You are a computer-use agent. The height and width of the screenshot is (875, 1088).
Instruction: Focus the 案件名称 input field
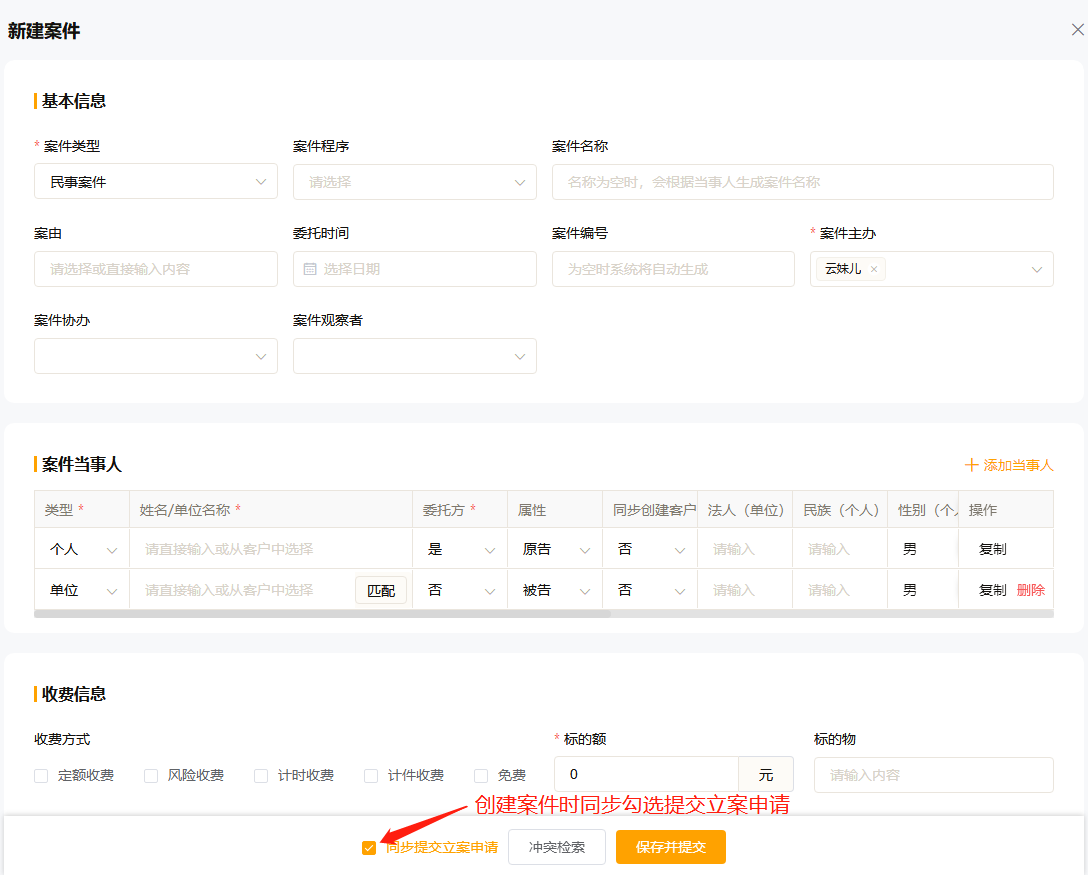coord(802,182)
